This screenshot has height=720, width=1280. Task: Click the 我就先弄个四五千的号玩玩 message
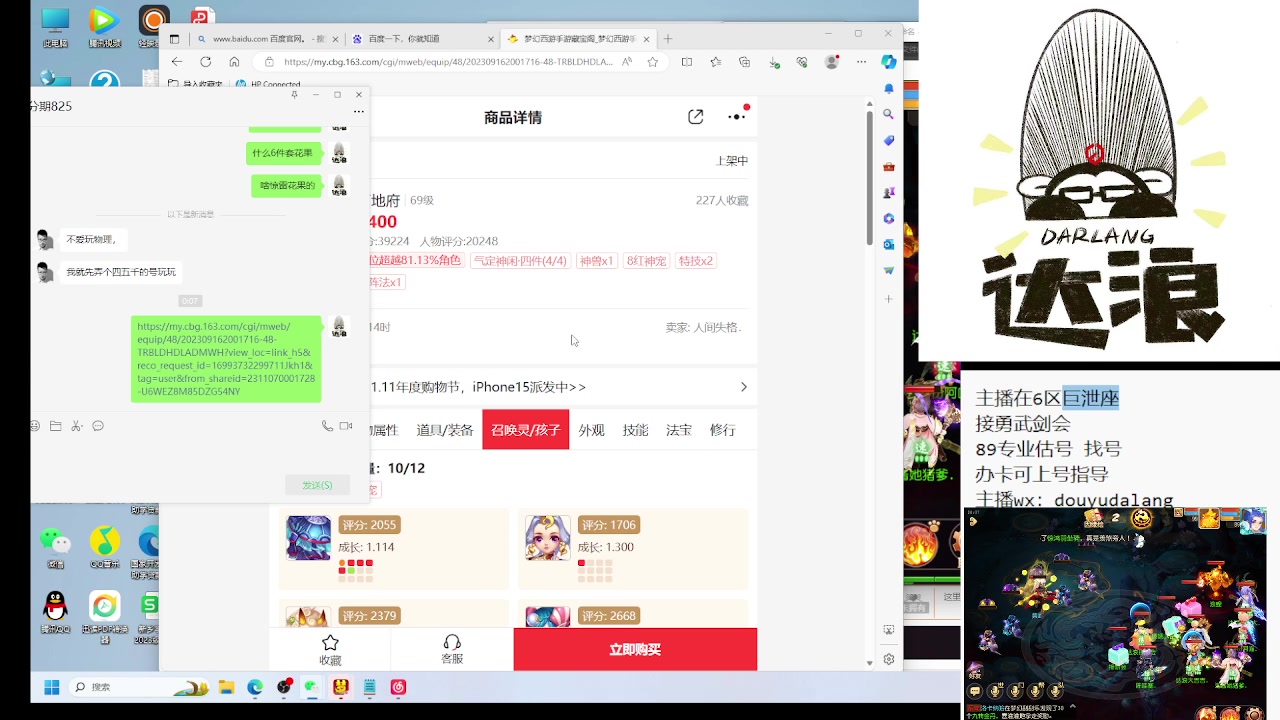click(121, 272)
